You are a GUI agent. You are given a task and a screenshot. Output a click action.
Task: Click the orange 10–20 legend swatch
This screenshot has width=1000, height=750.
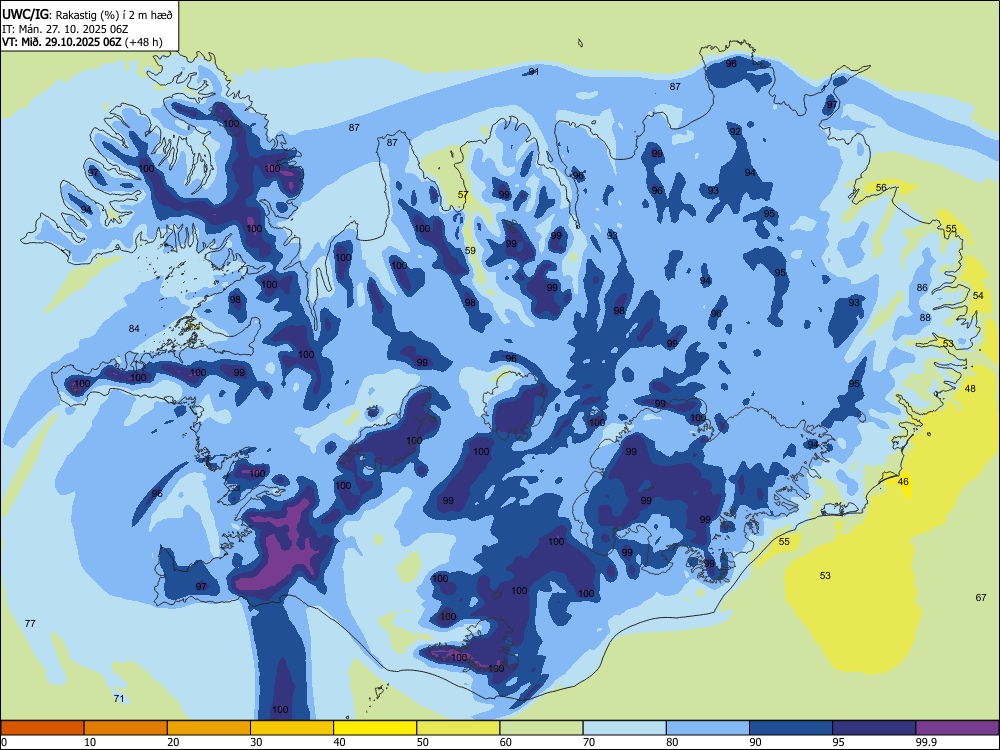126,728
